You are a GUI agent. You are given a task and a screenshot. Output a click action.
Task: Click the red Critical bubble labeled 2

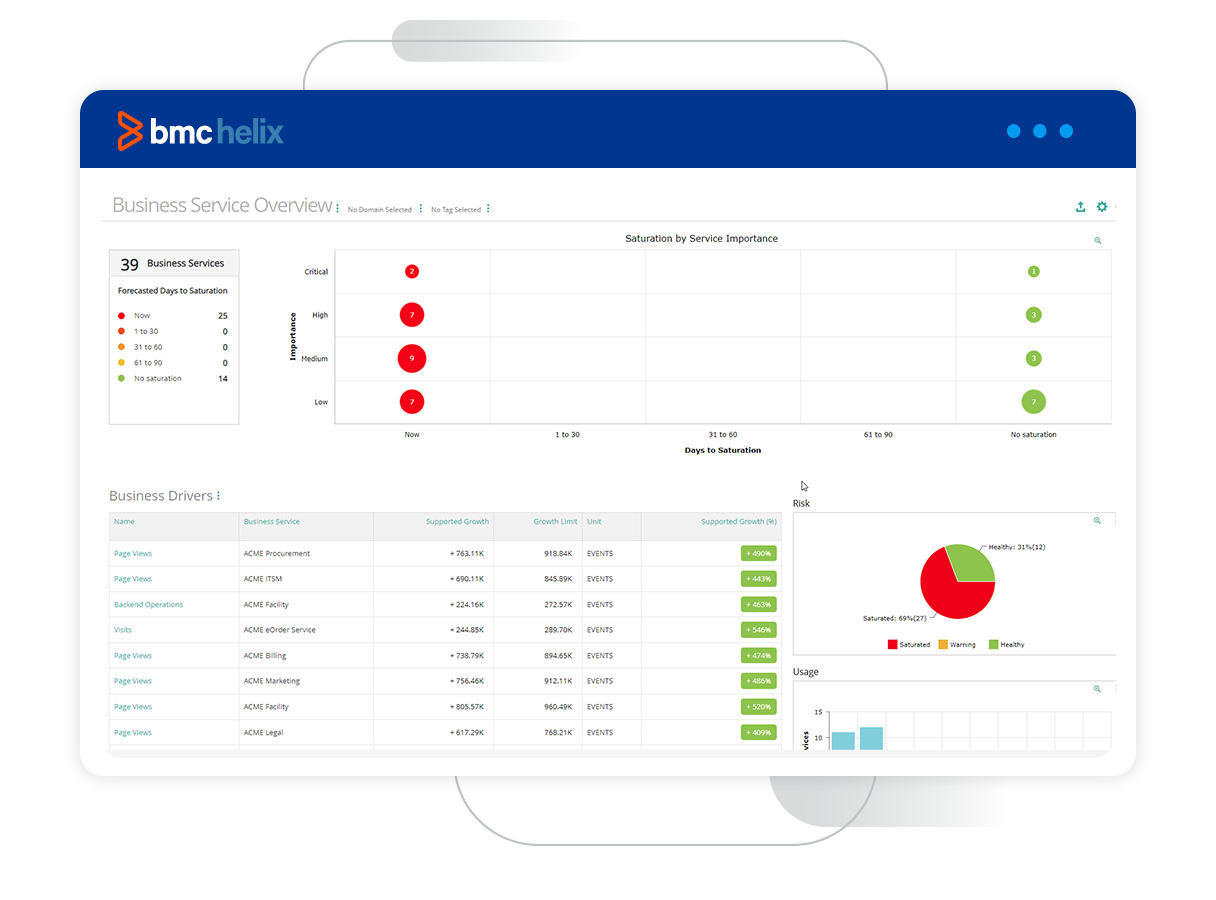pyautogui.click(x=412, y=272)
